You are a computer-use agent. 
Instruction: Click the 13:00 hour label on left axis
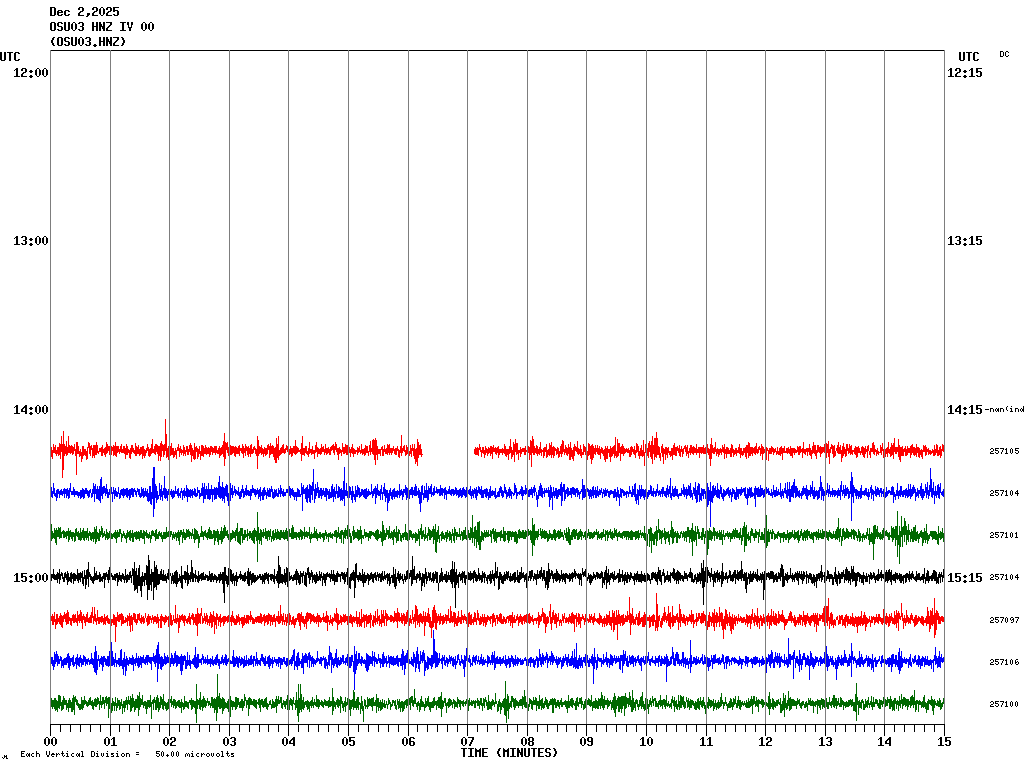[x=31, y=241]
